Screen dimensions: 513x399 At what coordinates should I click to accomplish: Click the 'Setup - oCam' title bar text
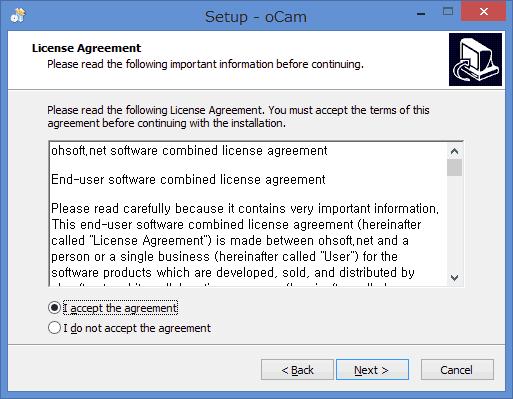[x=256, y=17]
